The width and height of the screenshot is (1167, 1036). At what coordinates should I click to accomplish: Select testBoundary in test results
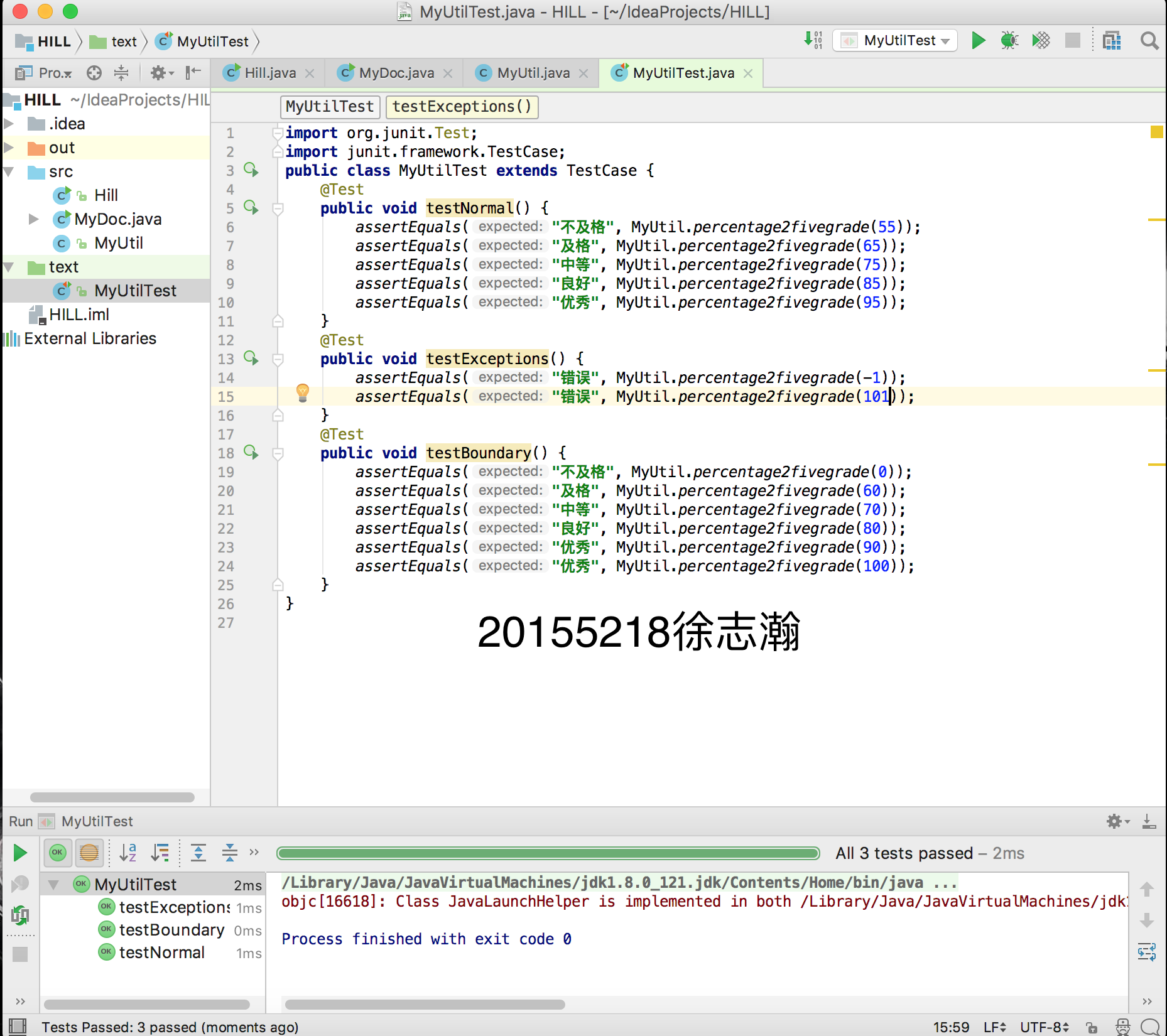(x=171, y=930)
